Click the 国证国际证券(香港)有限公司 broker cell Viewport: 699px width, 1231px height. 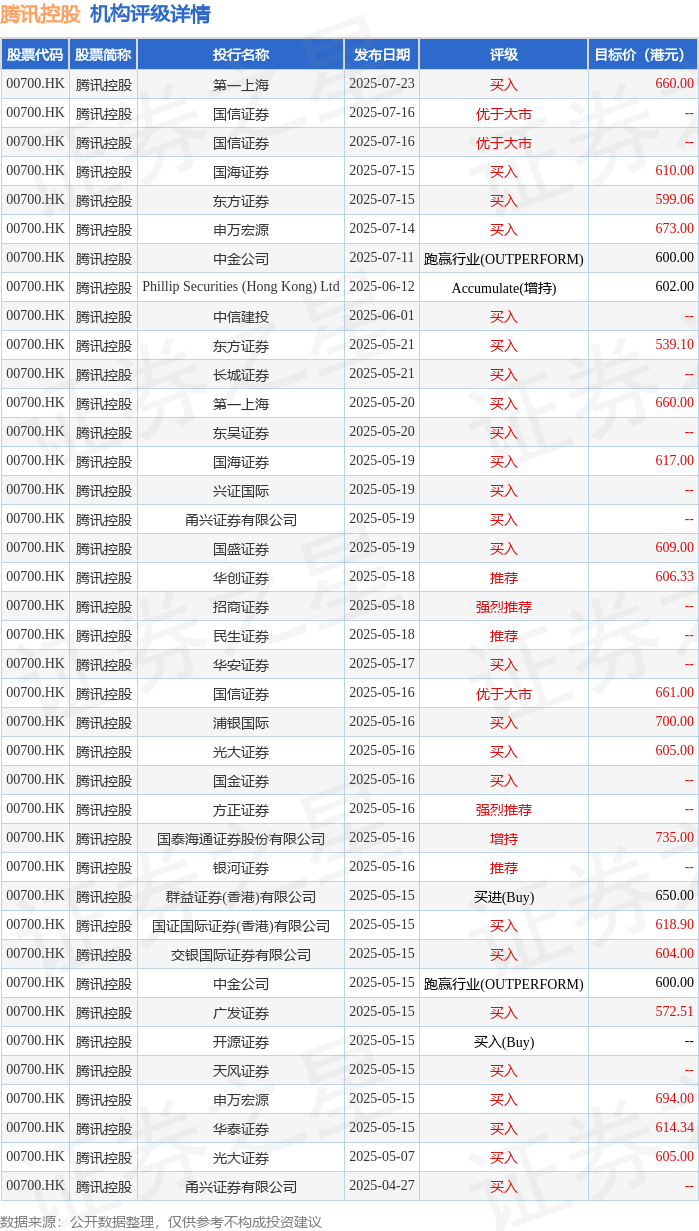[241, 926]
